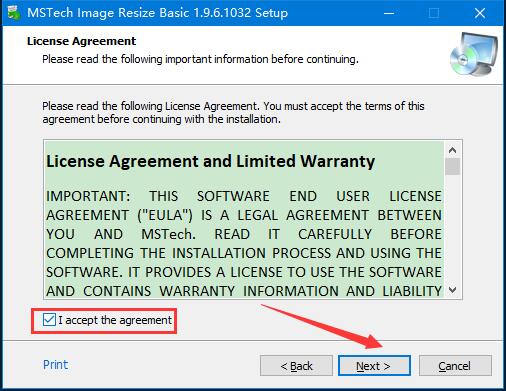Click the license scrollbar up arrow
The height and width of the screenshot is (391, 506).
coord(452,150)
